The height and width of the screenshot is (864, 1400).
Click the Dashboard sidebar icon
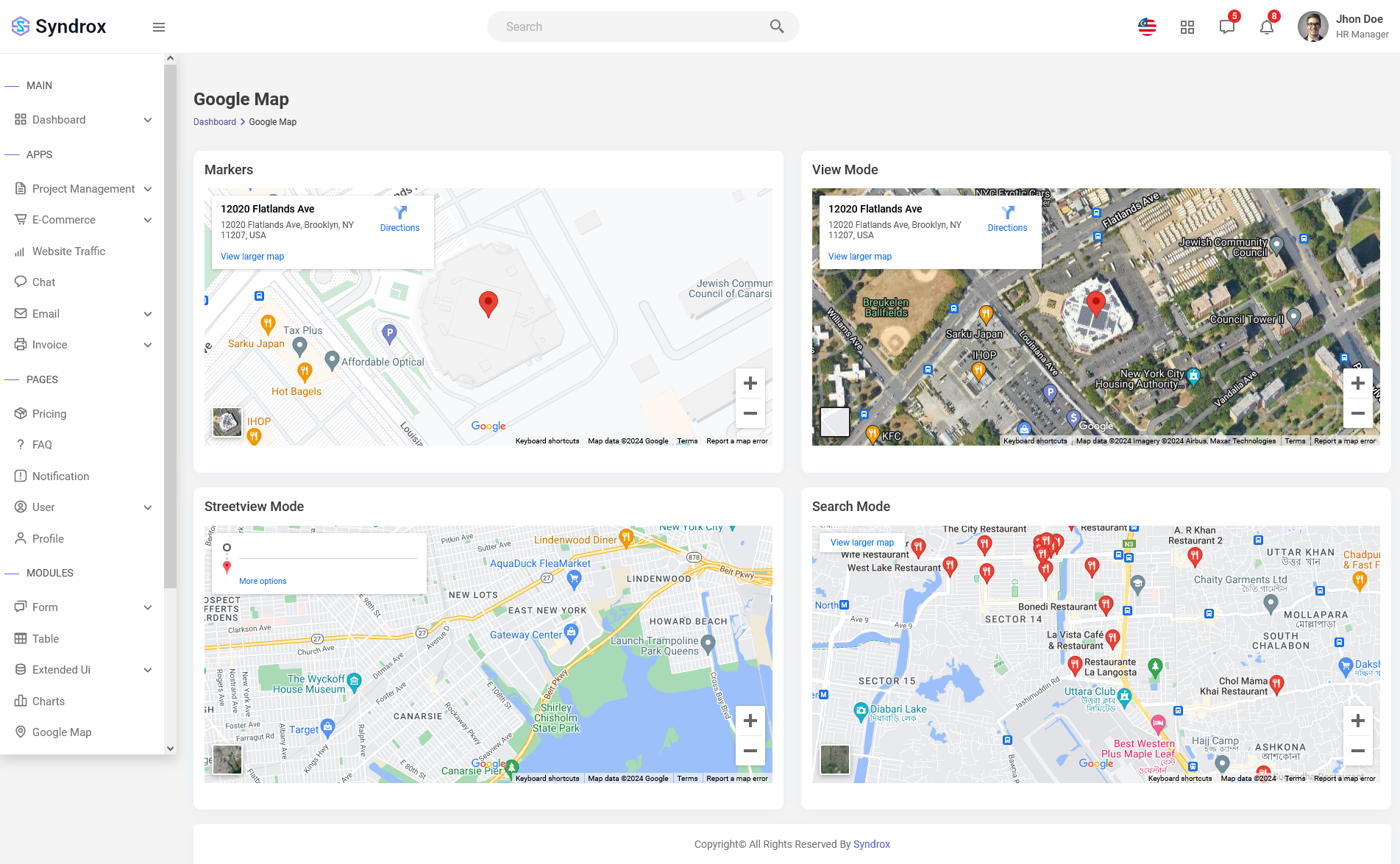(21, 120)
